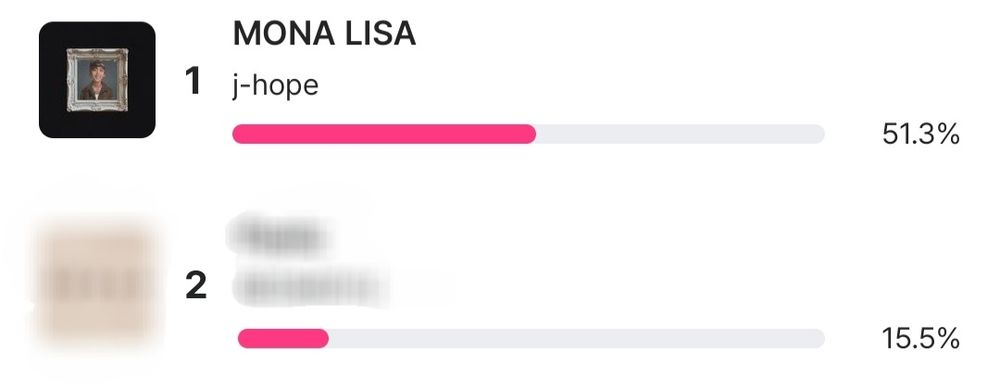This screenshot has width=1000, height=392.
Task: Click the far right end of the second vote bar
Action: (817, 338)
